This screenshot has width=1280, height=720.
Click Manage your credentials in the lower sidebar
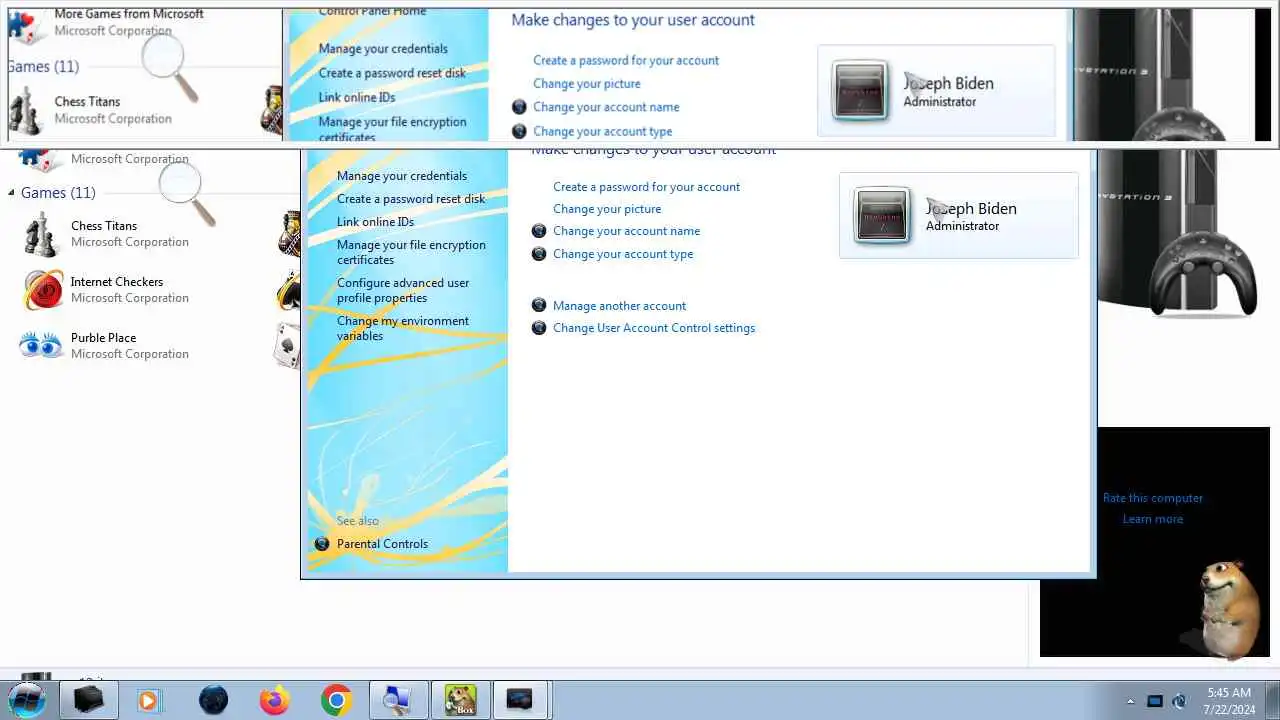coord(402,176)
